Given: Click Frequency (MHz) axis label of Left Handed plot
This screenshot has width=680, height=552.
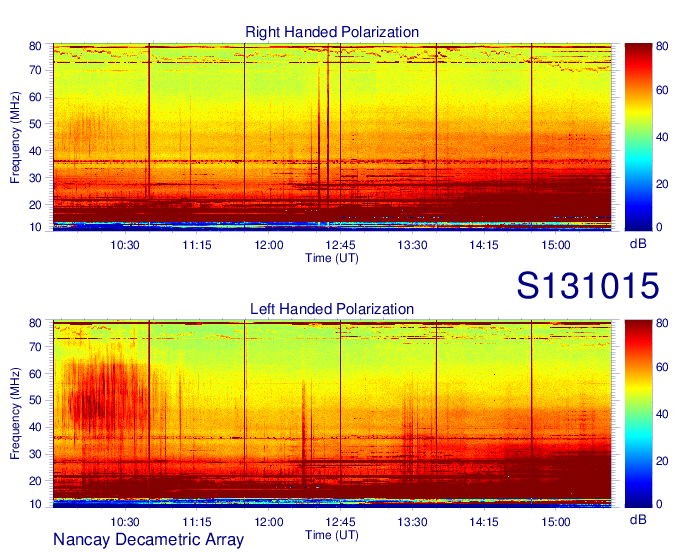Looking at the screenshot, I should (15, 414).
